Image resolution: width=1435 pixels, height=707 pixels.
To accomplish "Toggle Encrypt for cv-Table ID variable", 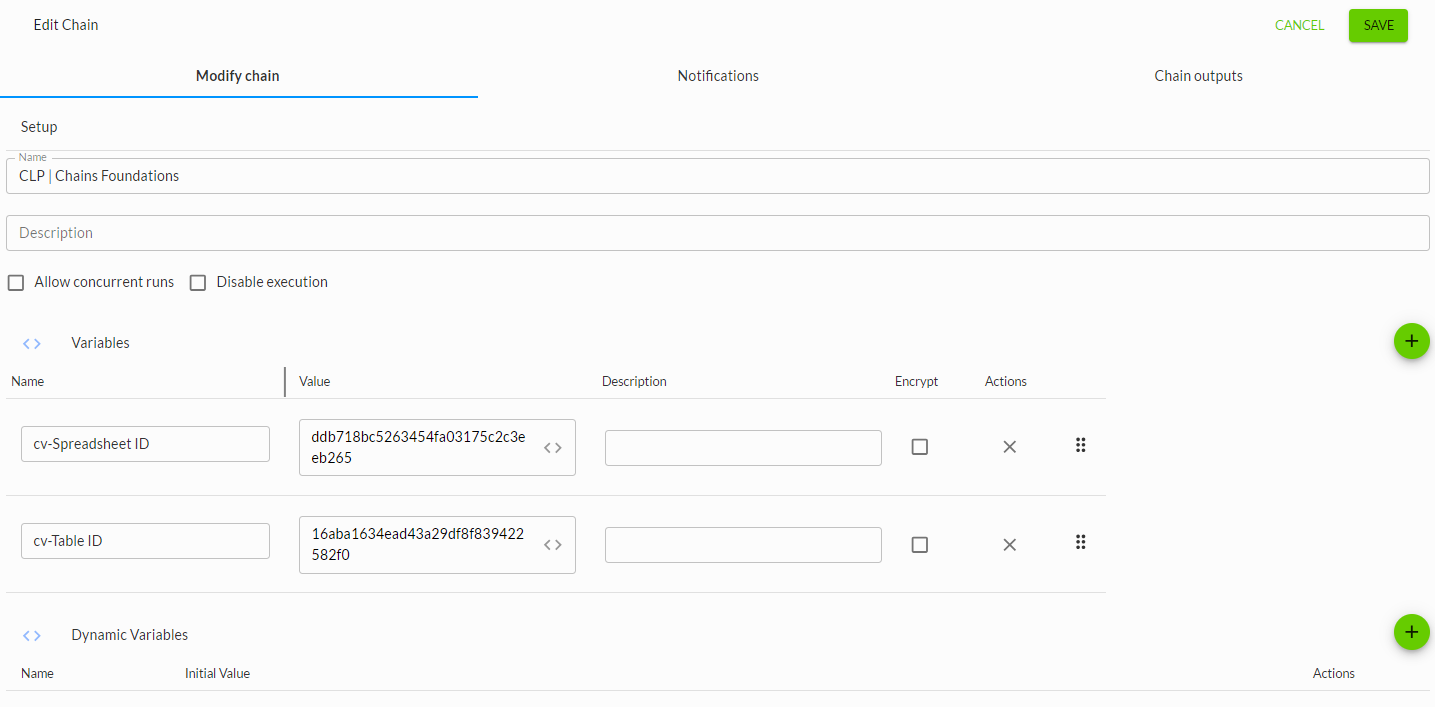I will (920, 545).
